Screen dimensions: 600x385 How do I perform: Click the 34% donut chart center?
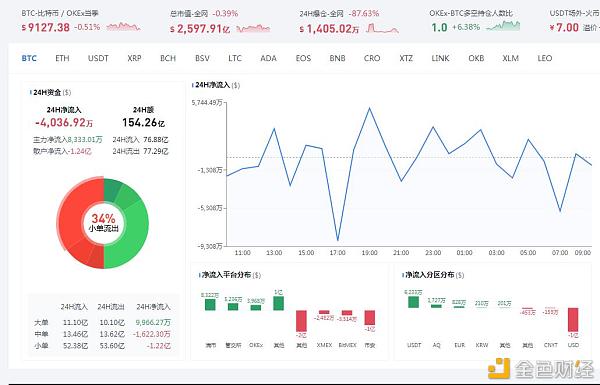103,223
